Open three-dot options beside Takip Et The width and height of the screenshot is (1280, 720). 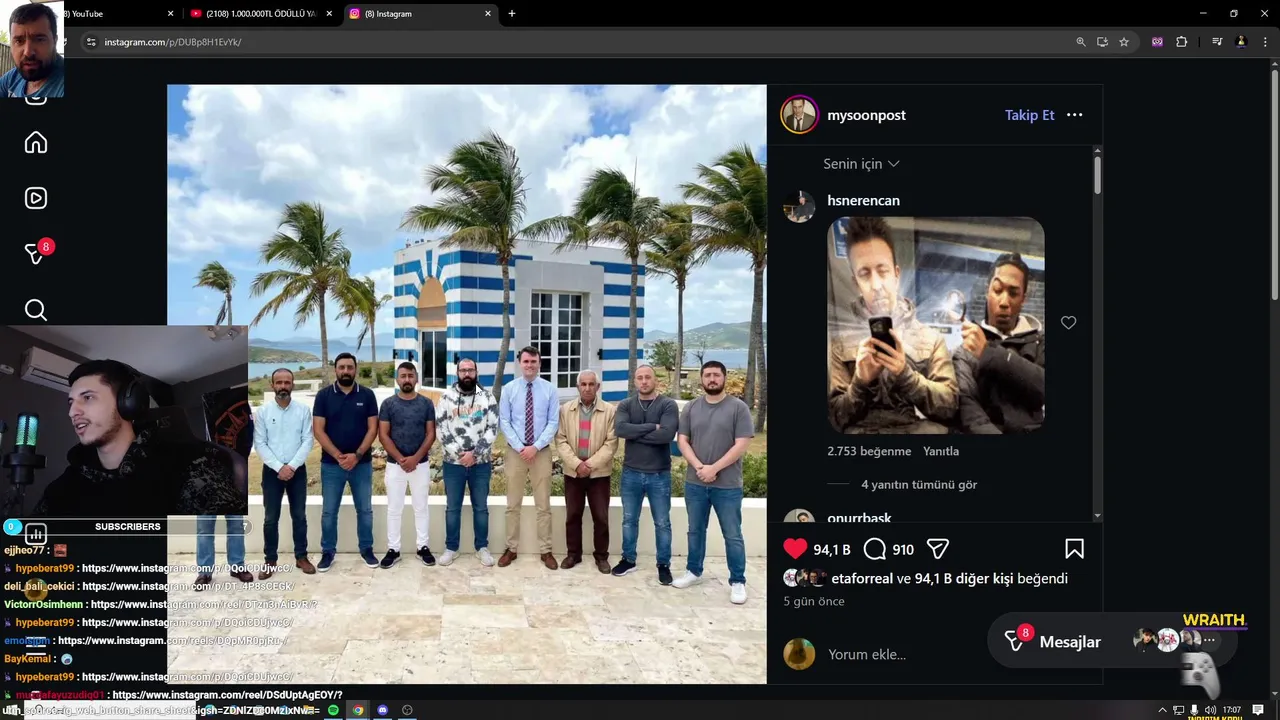(1074, 115)
